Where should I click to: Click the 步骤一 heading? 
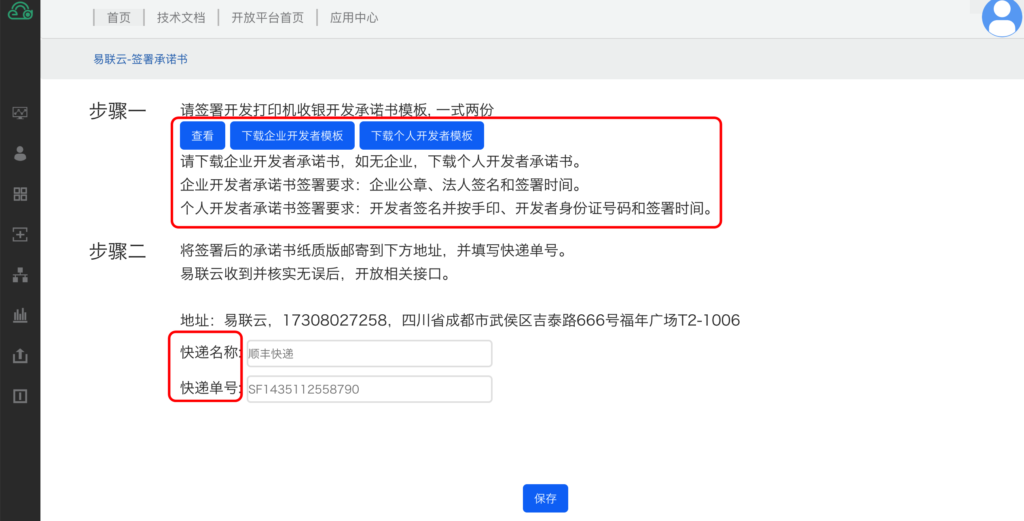coord(118,111)
